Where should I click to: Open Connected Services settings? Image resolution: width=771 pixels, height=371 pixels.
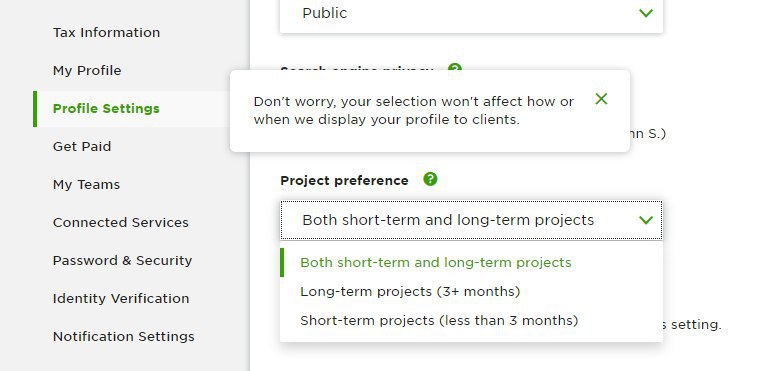tap(120, 222)
